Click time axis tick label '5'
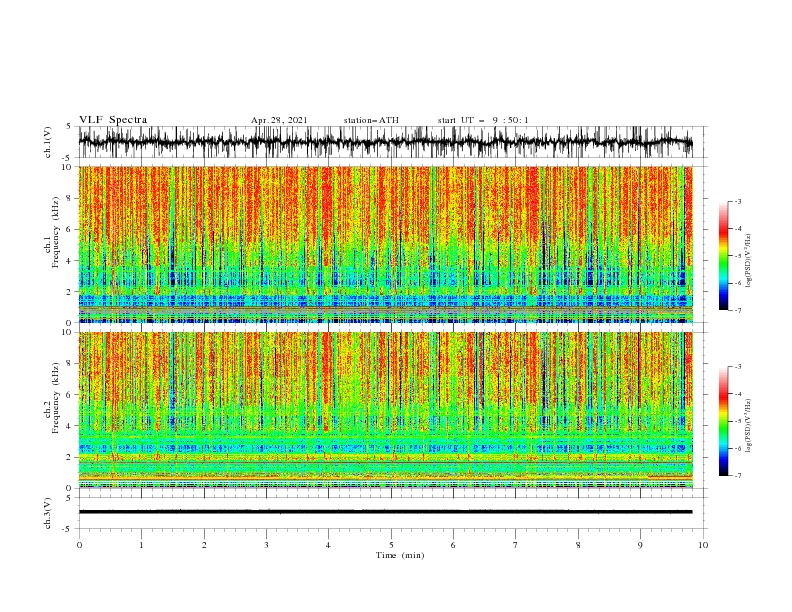The image size is (792, 612). (x=391, y=545)
